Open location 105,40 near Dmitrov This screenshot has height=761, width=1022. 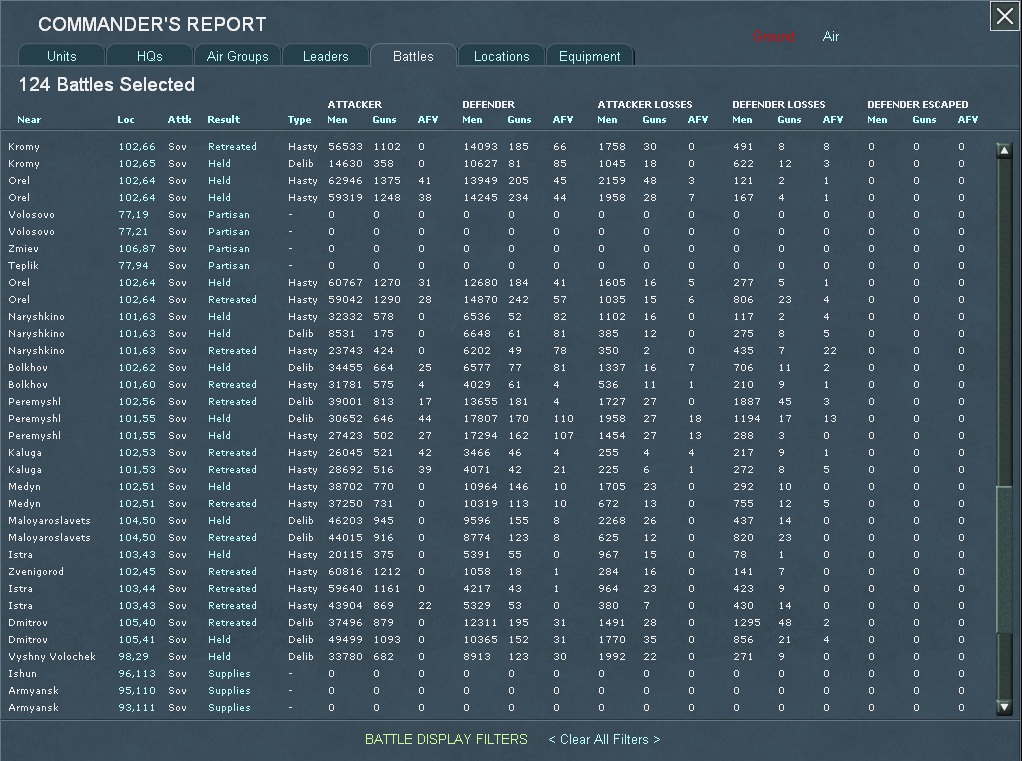pos(137,622)
